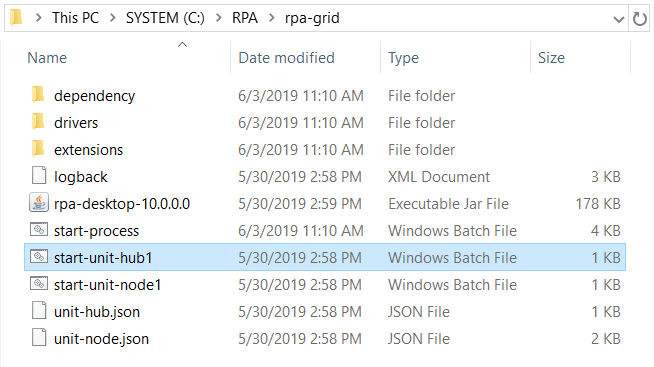
Task: Click the unit-hub.json file icon
Action: (39, 311)
